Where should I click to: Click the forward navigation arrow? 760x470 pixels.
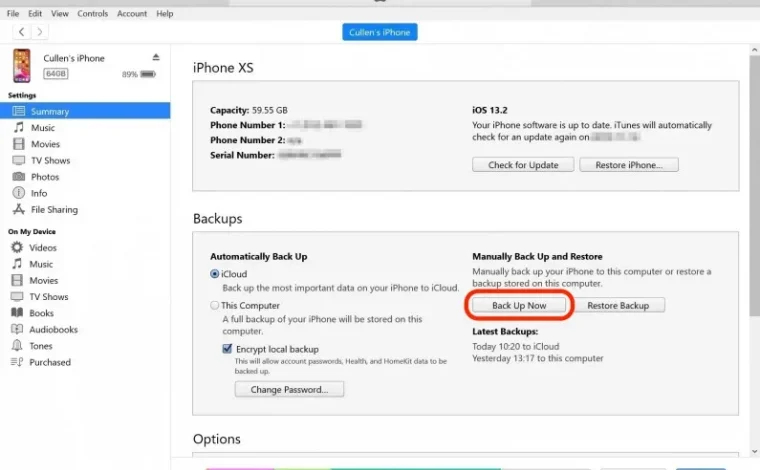40,32
